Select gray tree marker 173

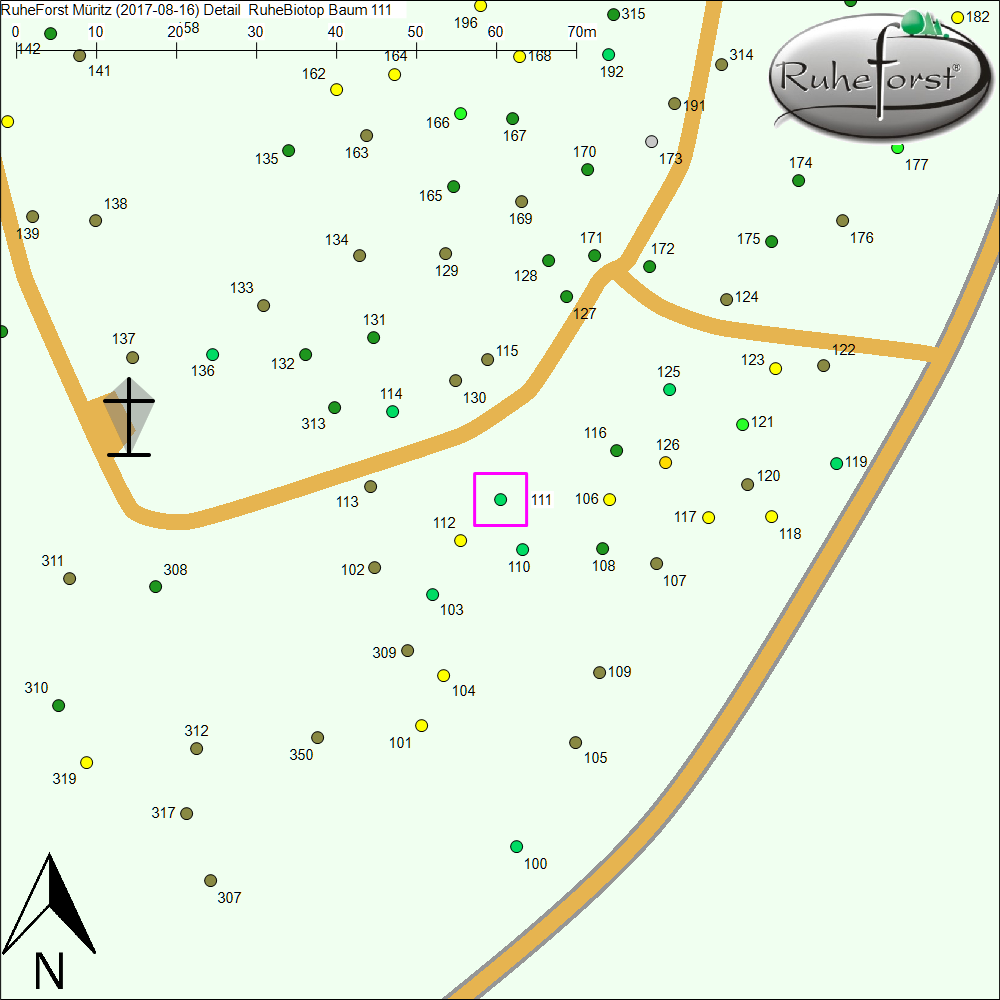pyautogui.click(x=652, y=142)
